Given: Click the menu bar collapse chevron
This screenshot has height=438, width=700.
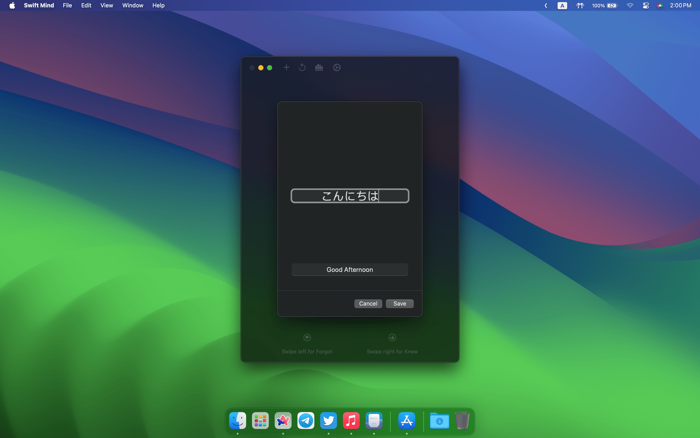Looking at the screenshot, I should tap(546, 5).
